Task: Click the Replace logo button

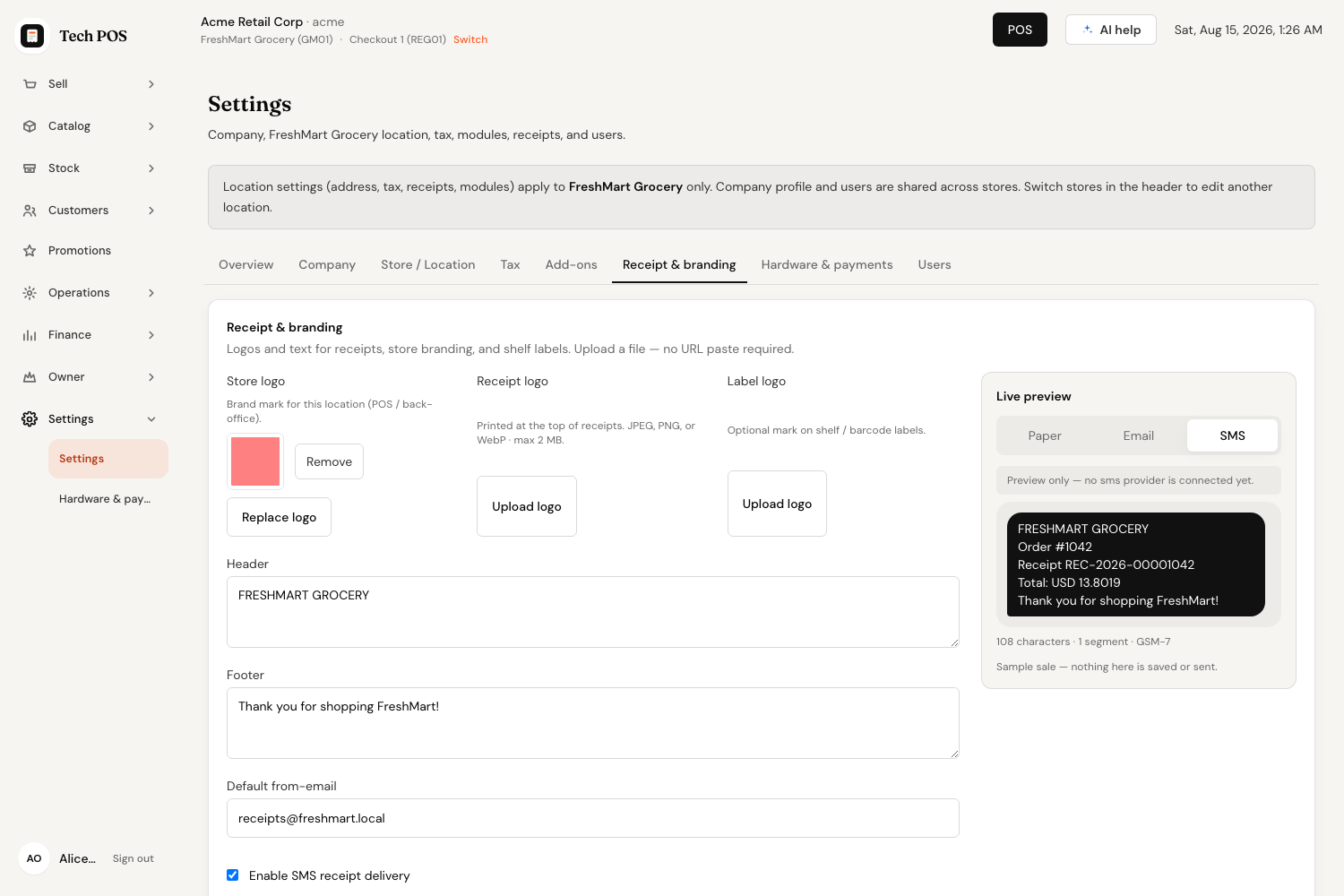Action: point(279,517)
